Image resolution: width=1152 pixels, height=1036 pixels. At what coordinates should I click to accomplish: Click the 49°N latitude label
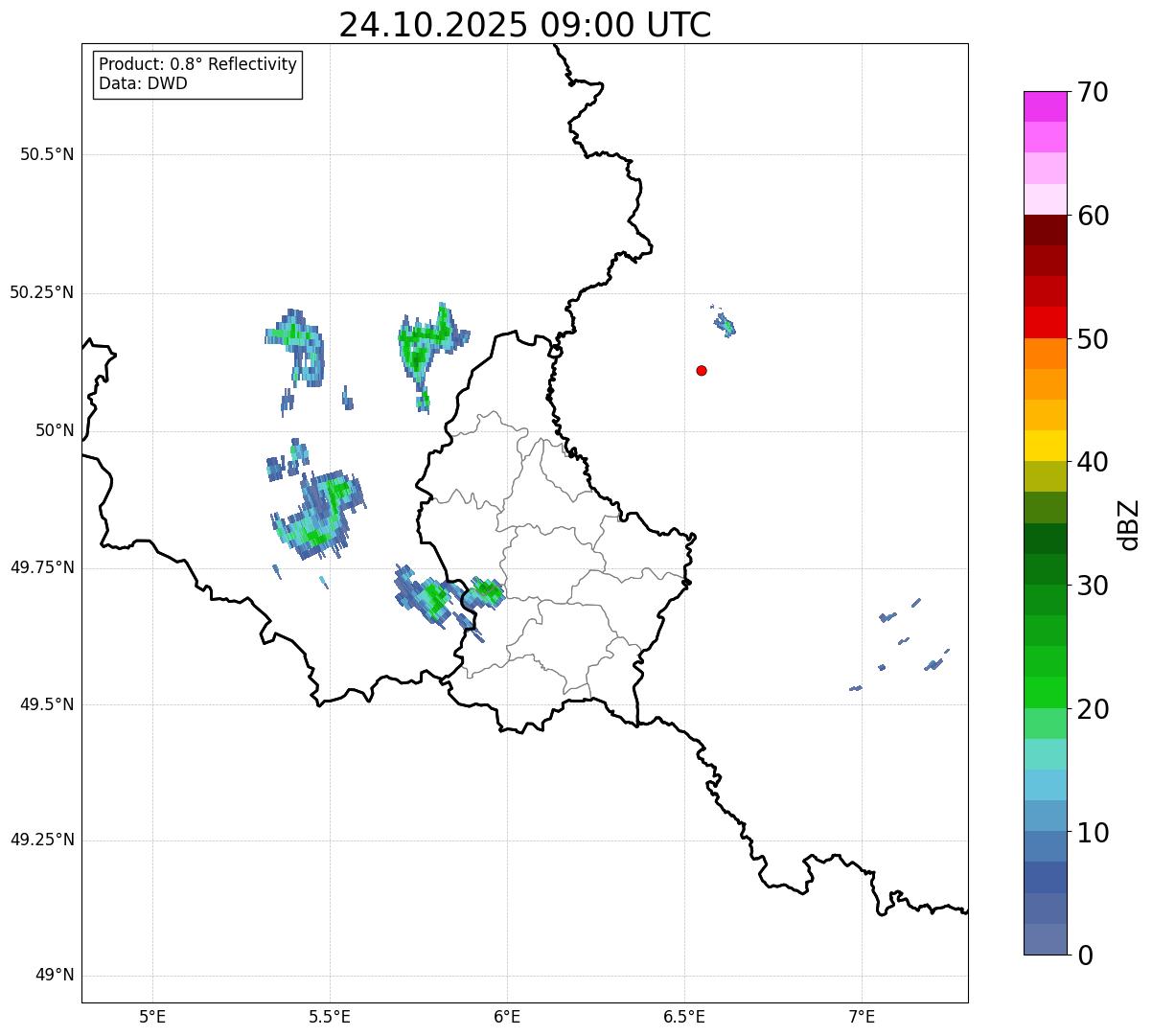click(55, 976)
